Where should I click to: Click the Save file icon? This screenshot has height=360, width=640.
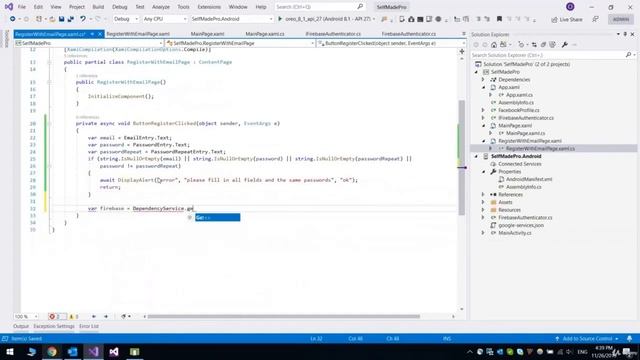point(62,19)
